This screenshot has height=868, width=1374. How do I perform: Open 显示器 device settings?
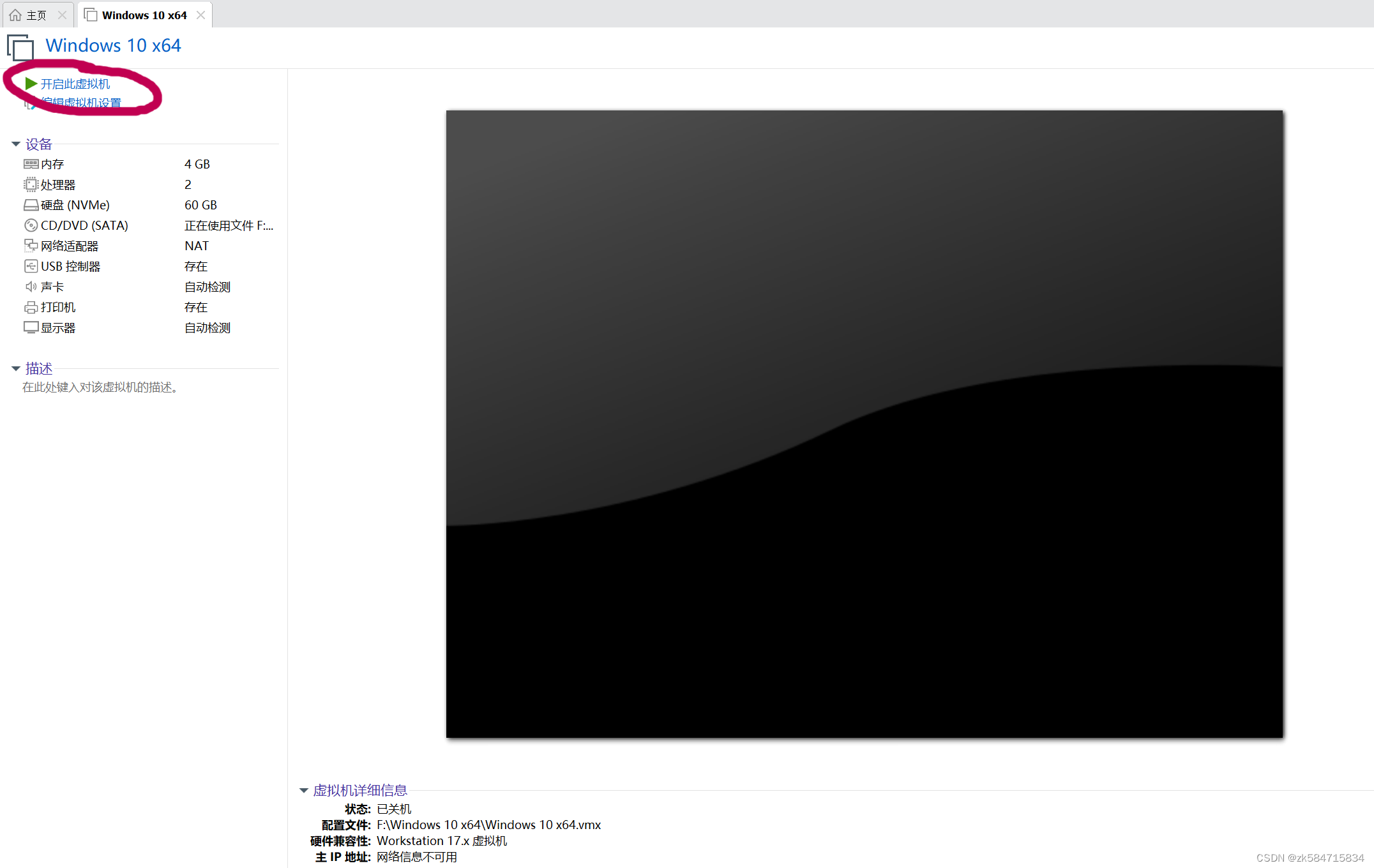(x=58, y=327)
